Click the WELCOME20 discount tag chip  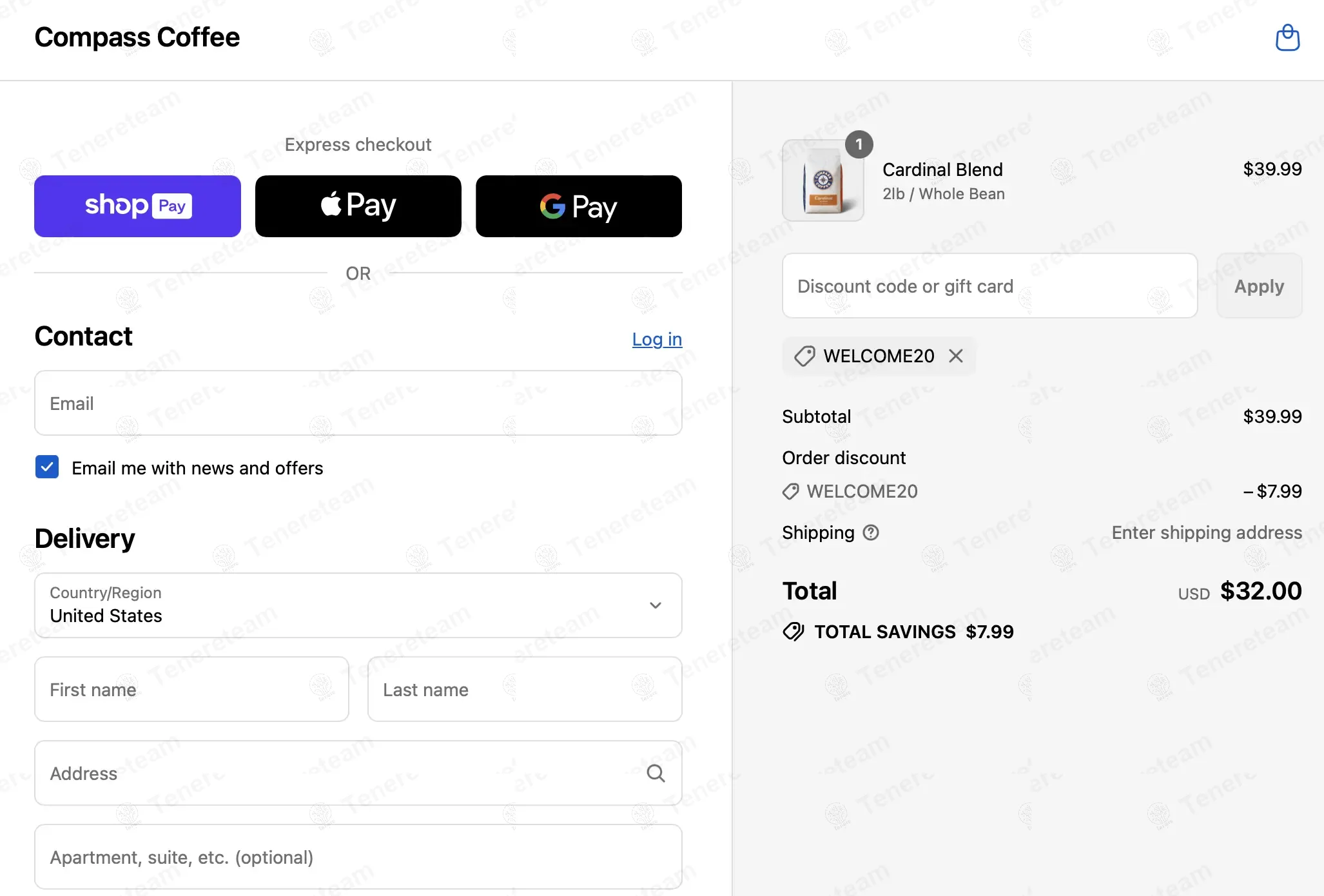(x=866, y=356)
